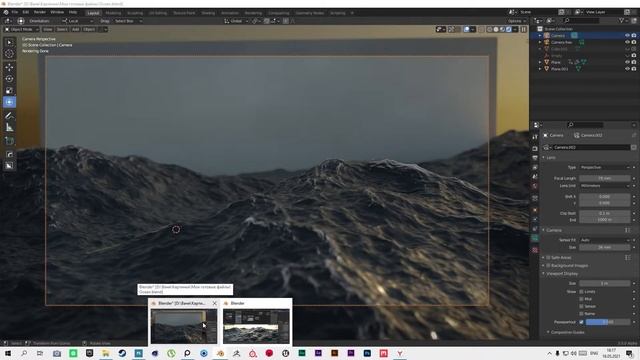Enable Show Sensor checkbox
This screenshot has height=360, width=640.
(581, 307)
